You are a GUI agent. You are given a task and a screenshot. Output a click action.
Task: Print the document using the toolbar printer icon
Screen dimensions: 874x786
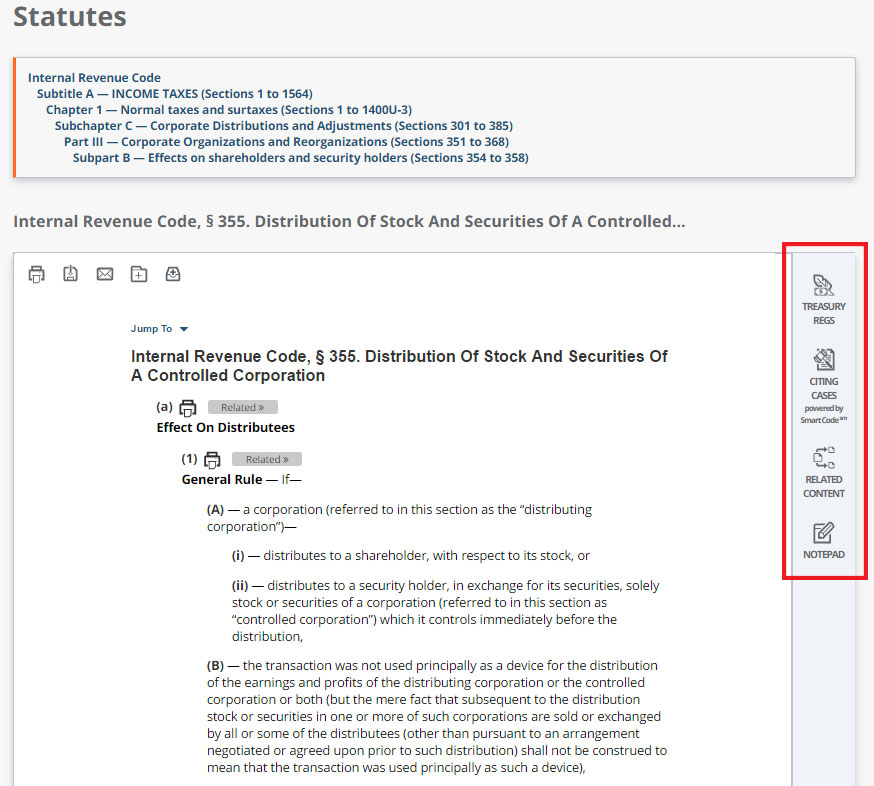pos(37,274)
